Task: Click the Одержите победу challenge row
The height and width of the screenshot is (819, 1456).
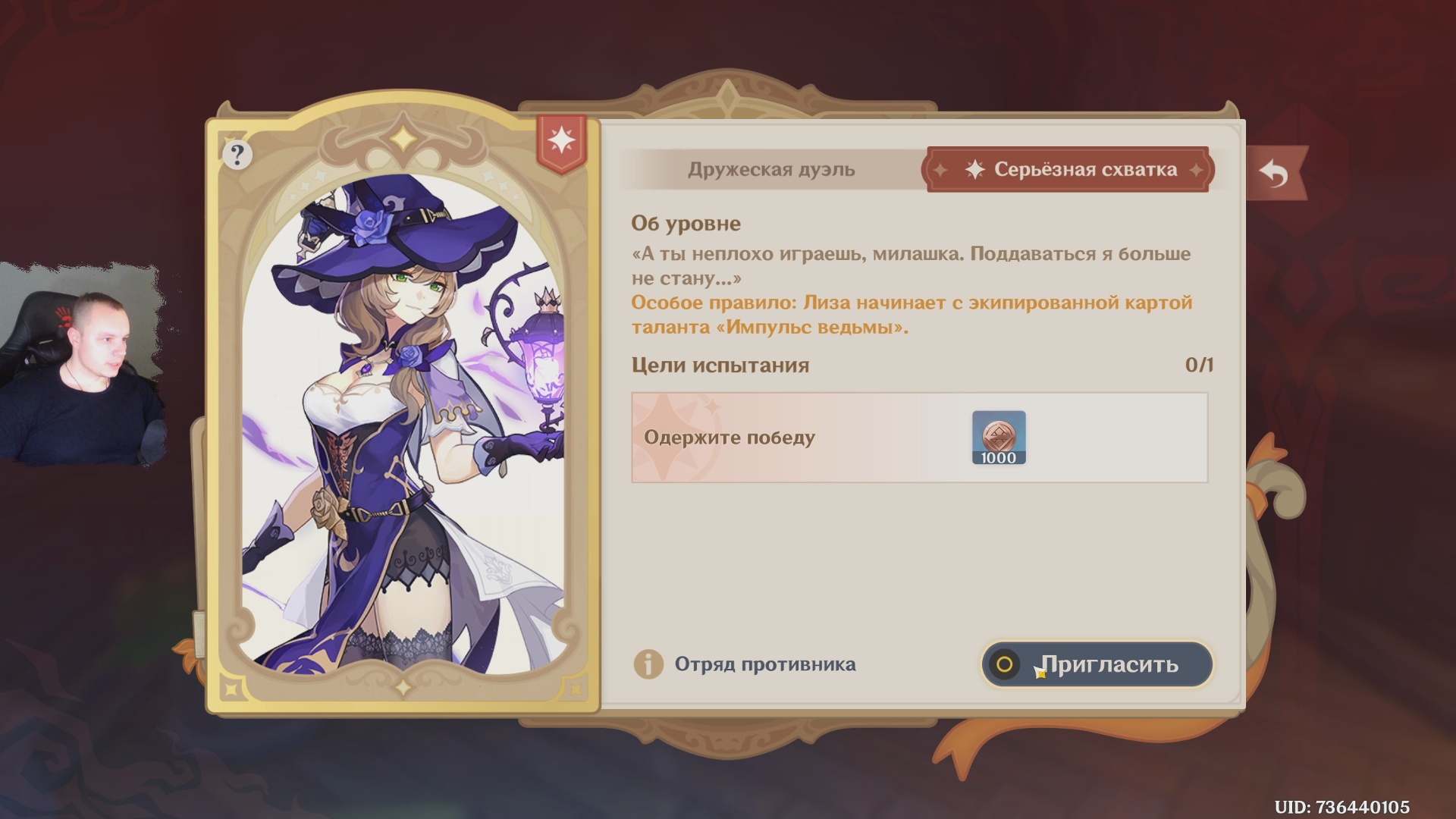Action: (x=920, y=438)
